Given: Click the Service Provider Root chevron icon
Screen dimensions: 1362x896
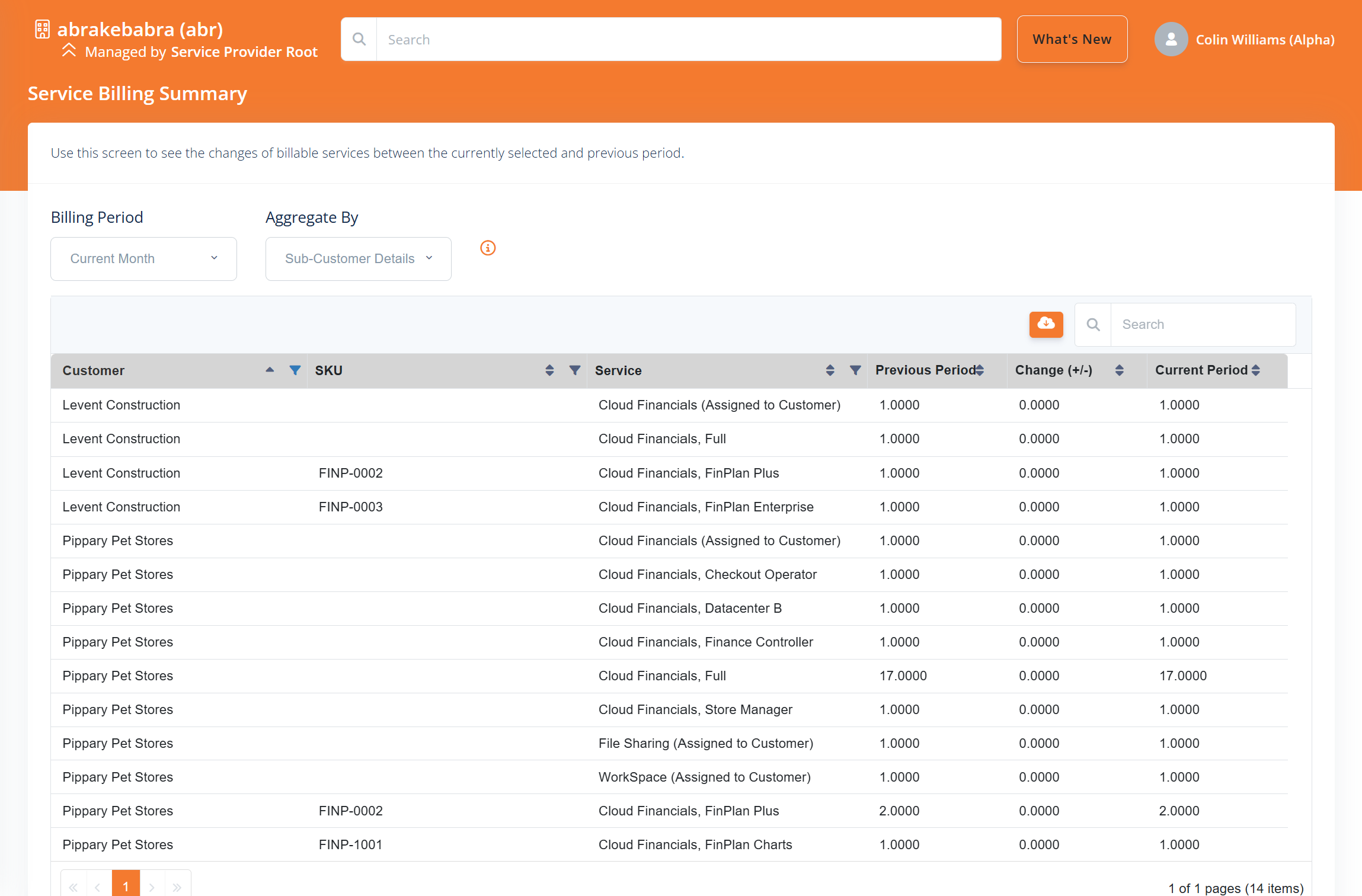Looking at the screenshot, I should pos(69,51).
